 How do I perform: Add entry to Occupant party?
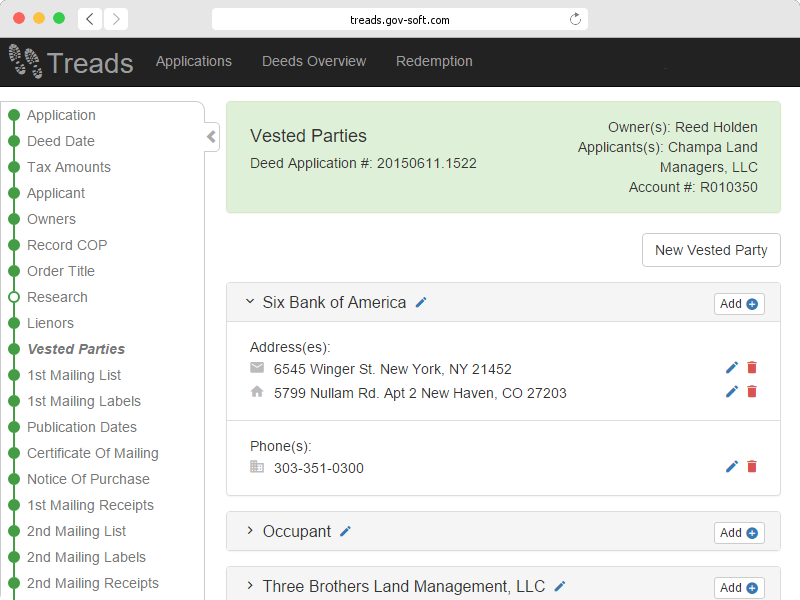coord(739,533)
